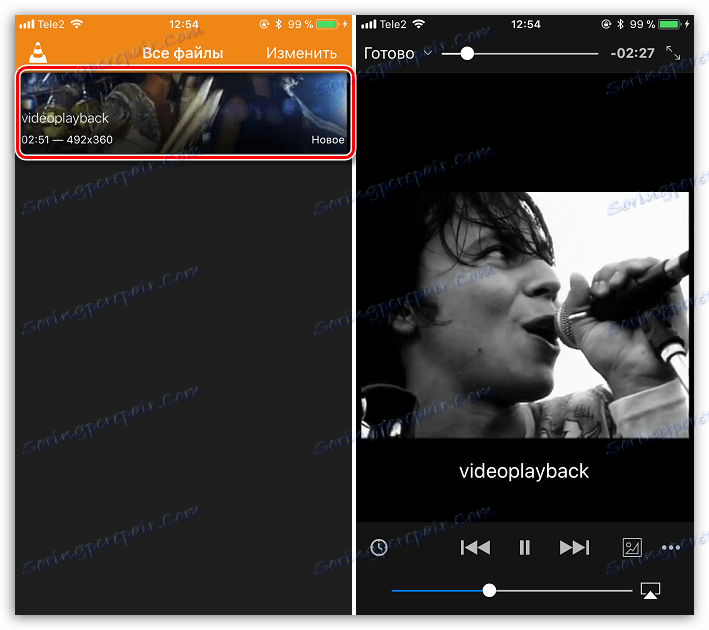Tap the Tele2 carrier label in the player status bar
The width and height of the screenshot is (709, 630).
(392, 24)
